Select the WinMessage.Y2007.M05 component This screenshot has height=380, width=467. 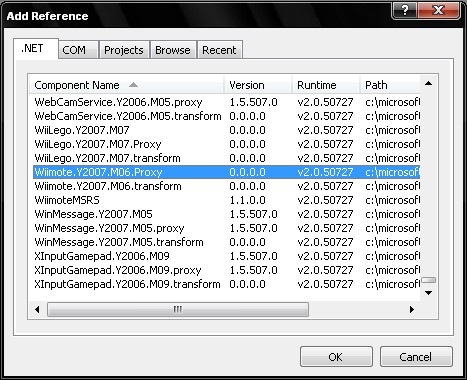pos(226,214)
